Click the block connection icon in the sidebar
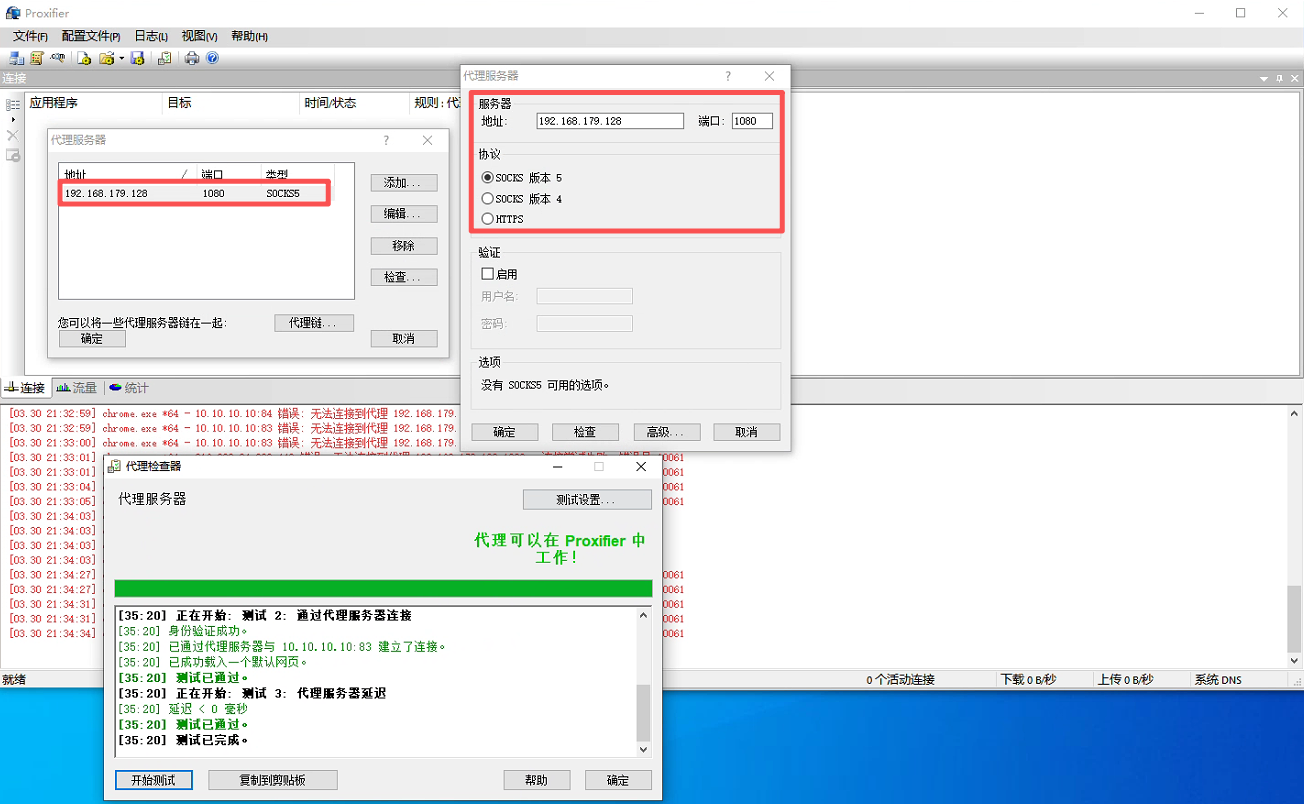Screen dimensions: 1304x804 [x=13, y=155]
